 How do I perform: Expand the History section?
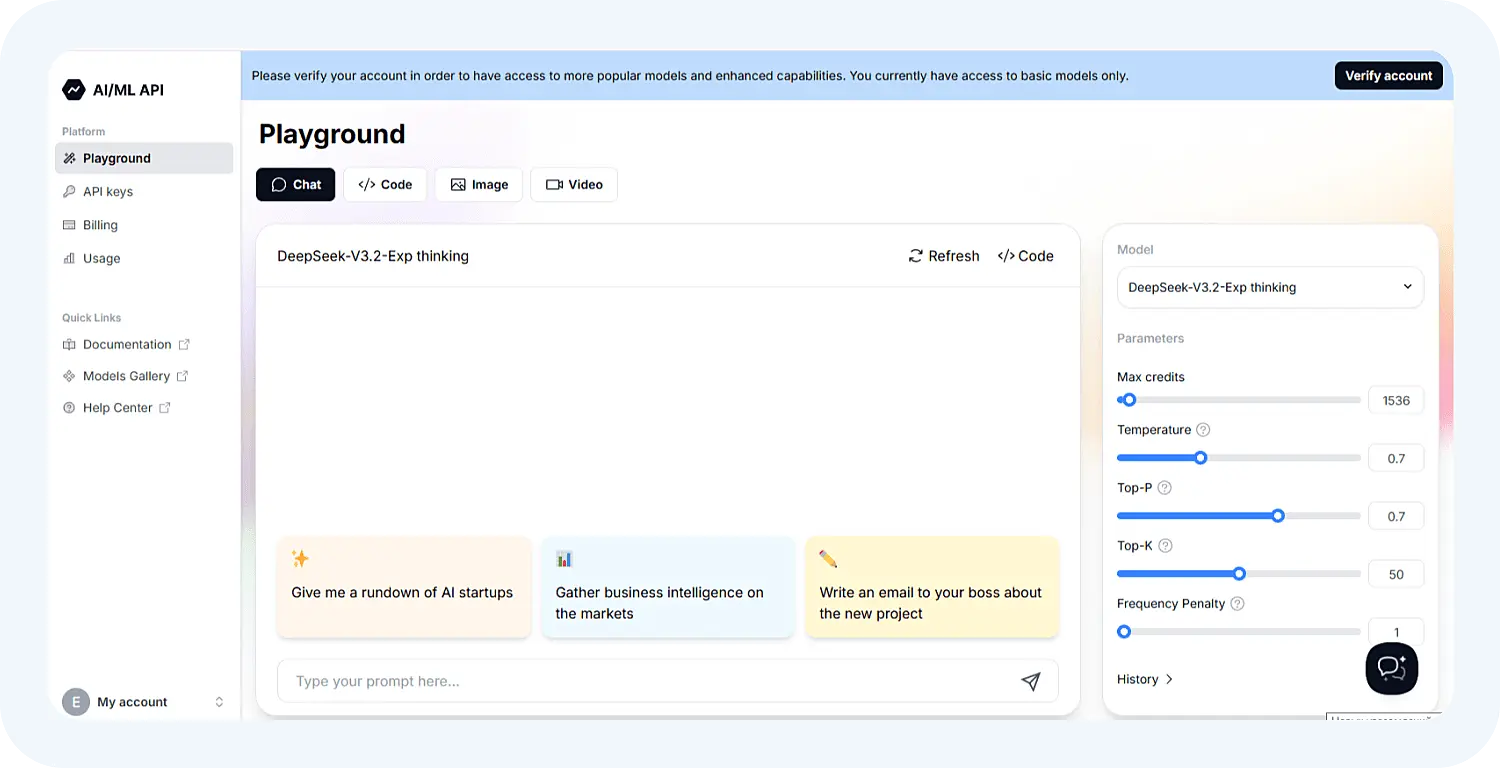1145,679
